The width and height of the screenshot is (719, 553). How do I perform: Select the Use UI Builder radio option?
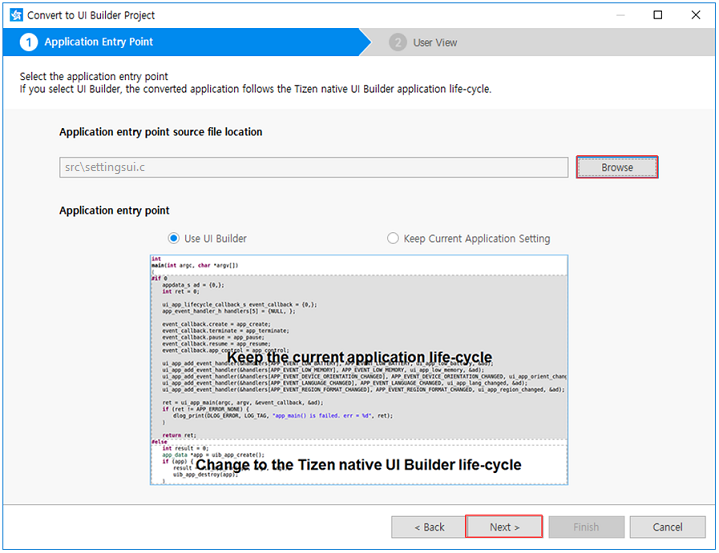click(174, 239)
